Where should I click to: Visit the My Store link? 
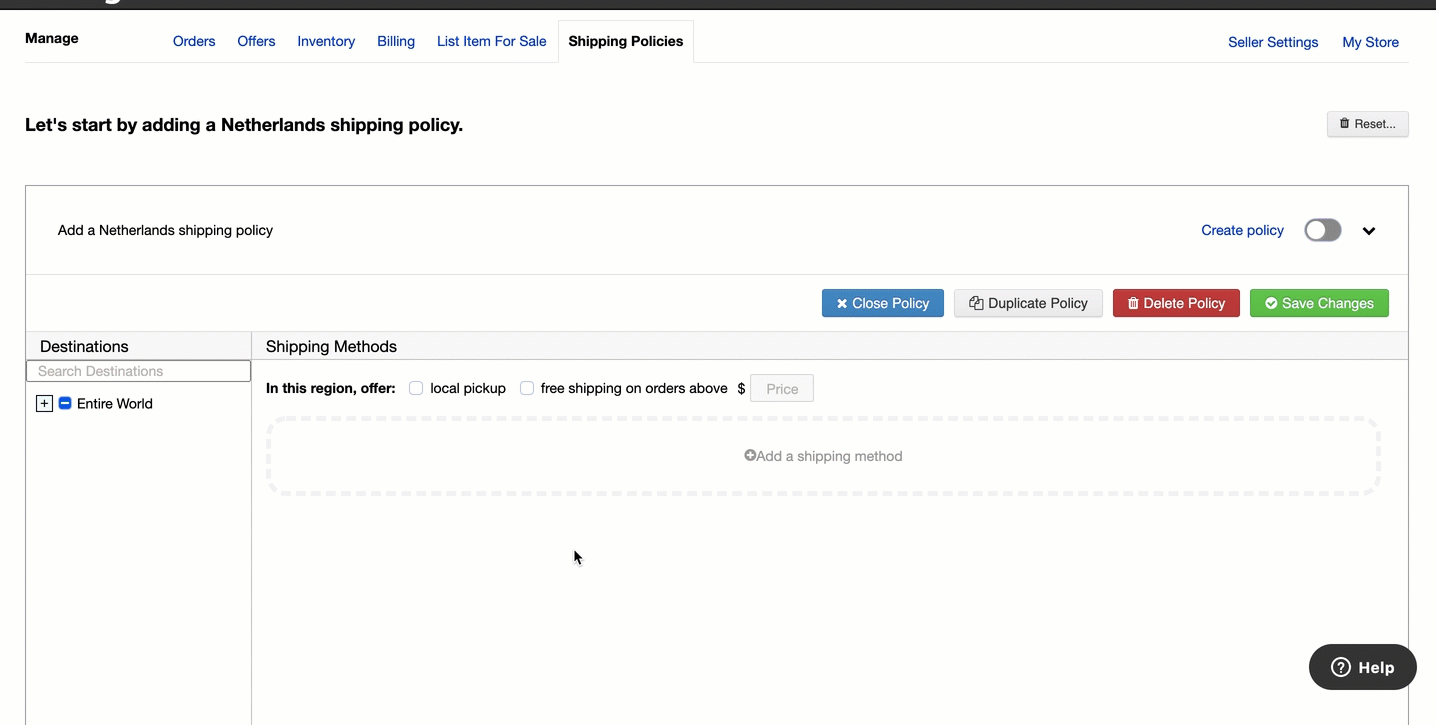click(x=1370, y=42)
